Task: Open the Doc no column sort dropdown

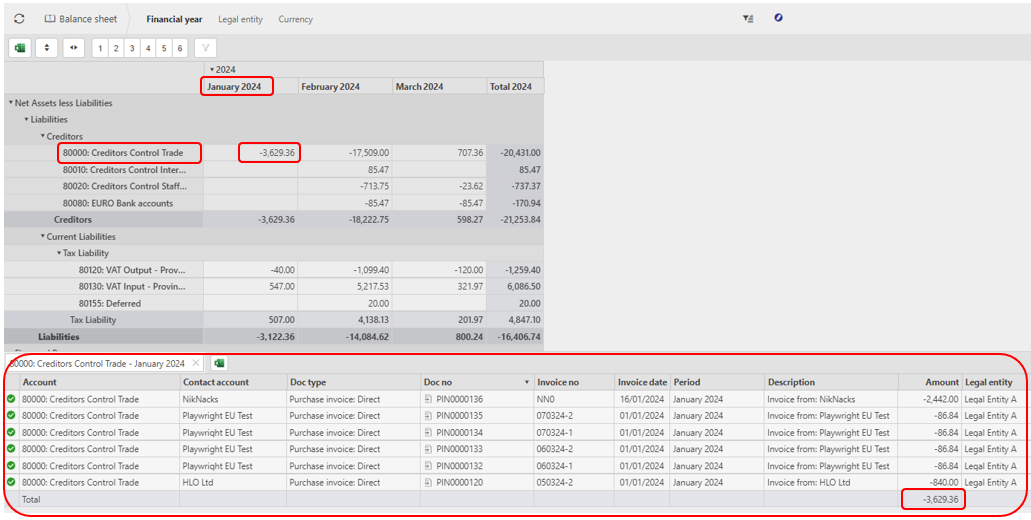Action: tap(527, 382)
